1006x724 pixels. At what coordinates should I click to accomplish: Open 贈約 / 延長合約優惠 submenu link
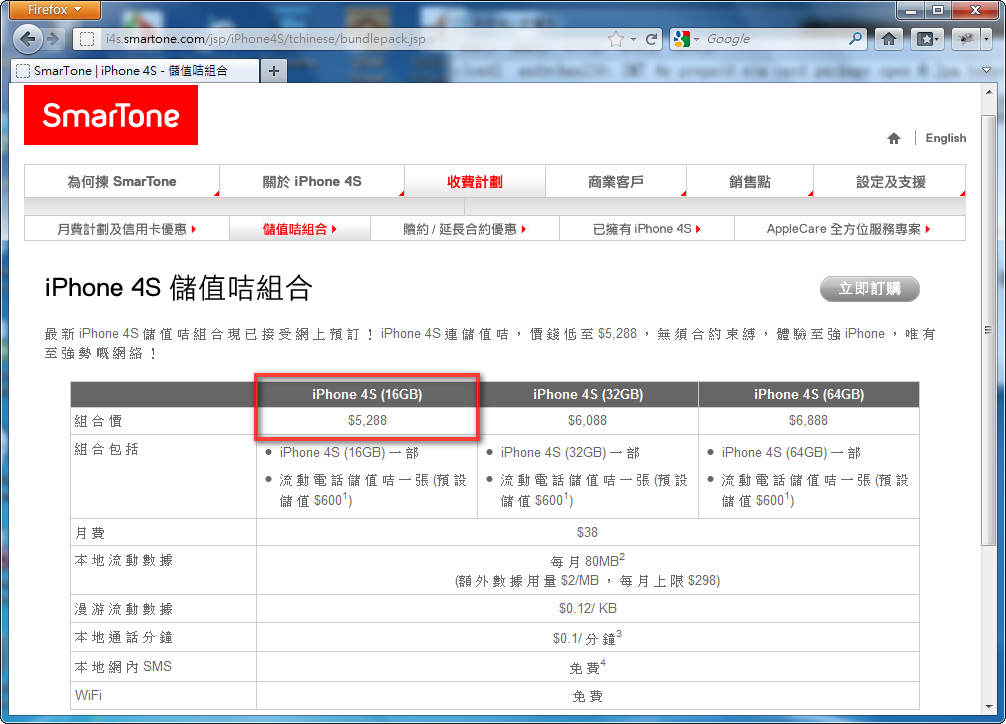click(465, 229)
